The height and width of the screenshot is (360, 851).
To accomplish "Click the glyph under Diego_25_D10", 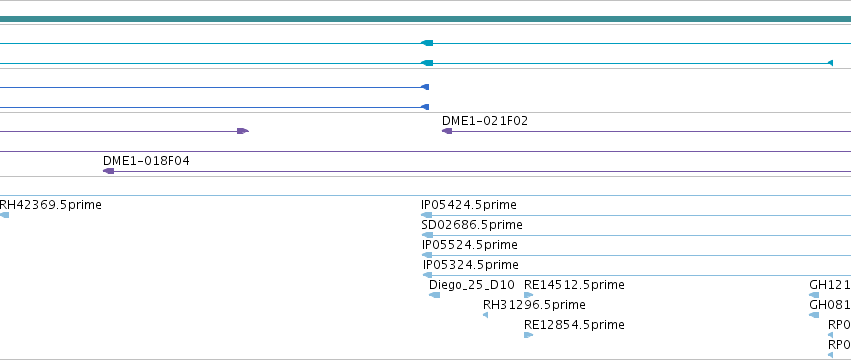I will (x=434, y=295).
